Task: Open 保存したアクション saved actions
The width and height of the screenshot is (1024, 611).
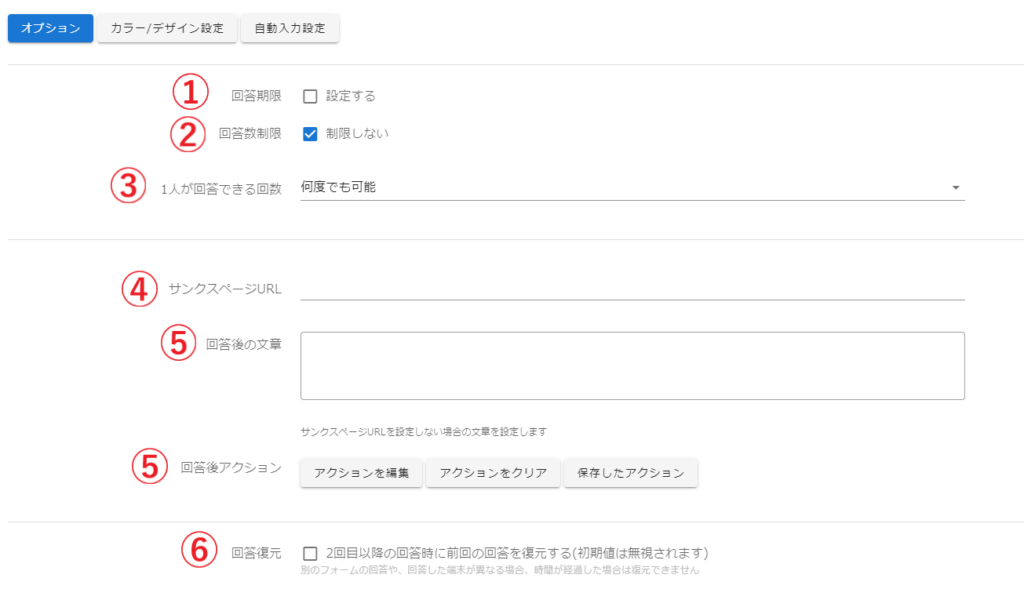Action: (x=631, y=473)
